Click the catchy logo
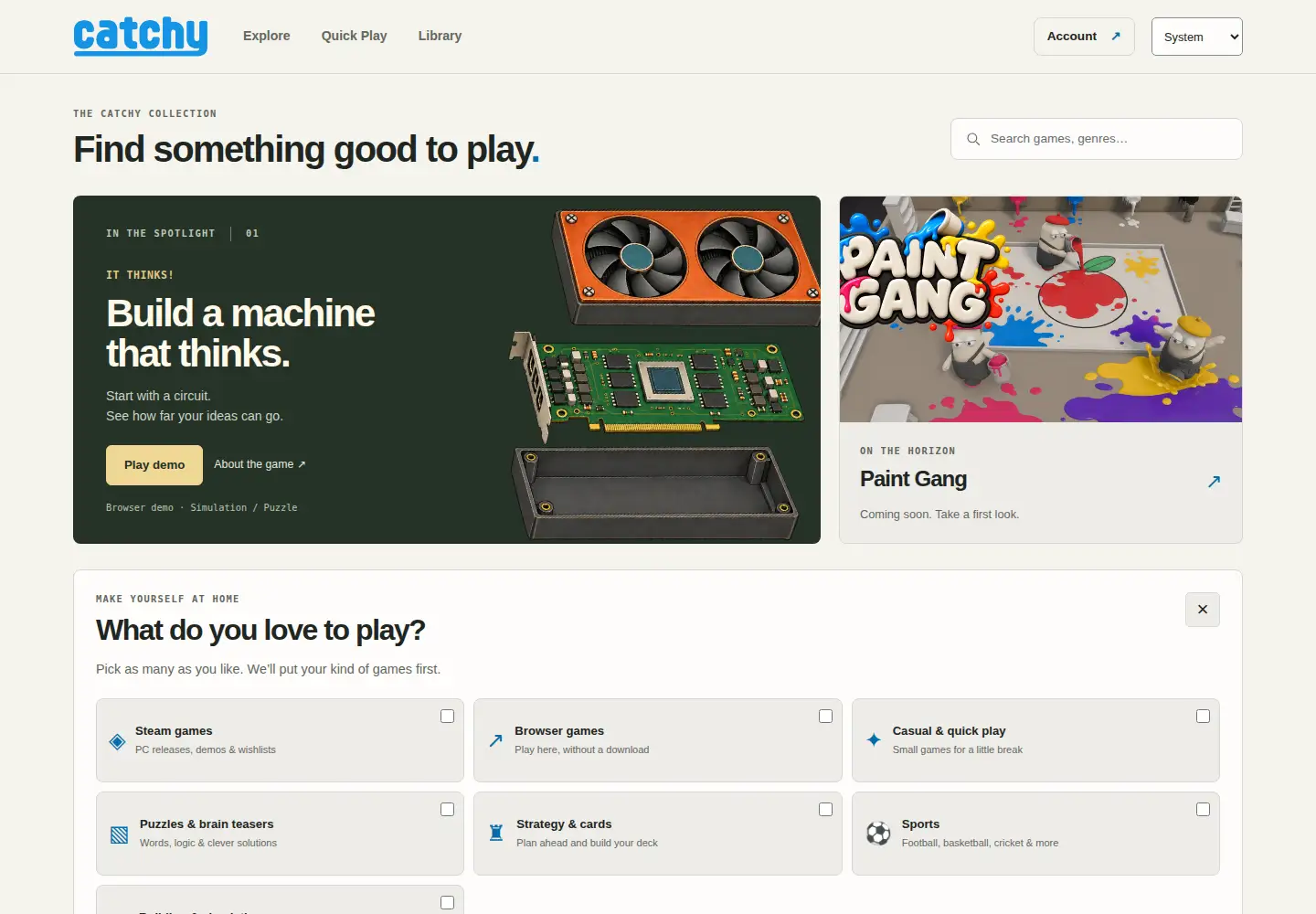The height and width of the screenshot is (914, 1316). (x=141, y=37)
